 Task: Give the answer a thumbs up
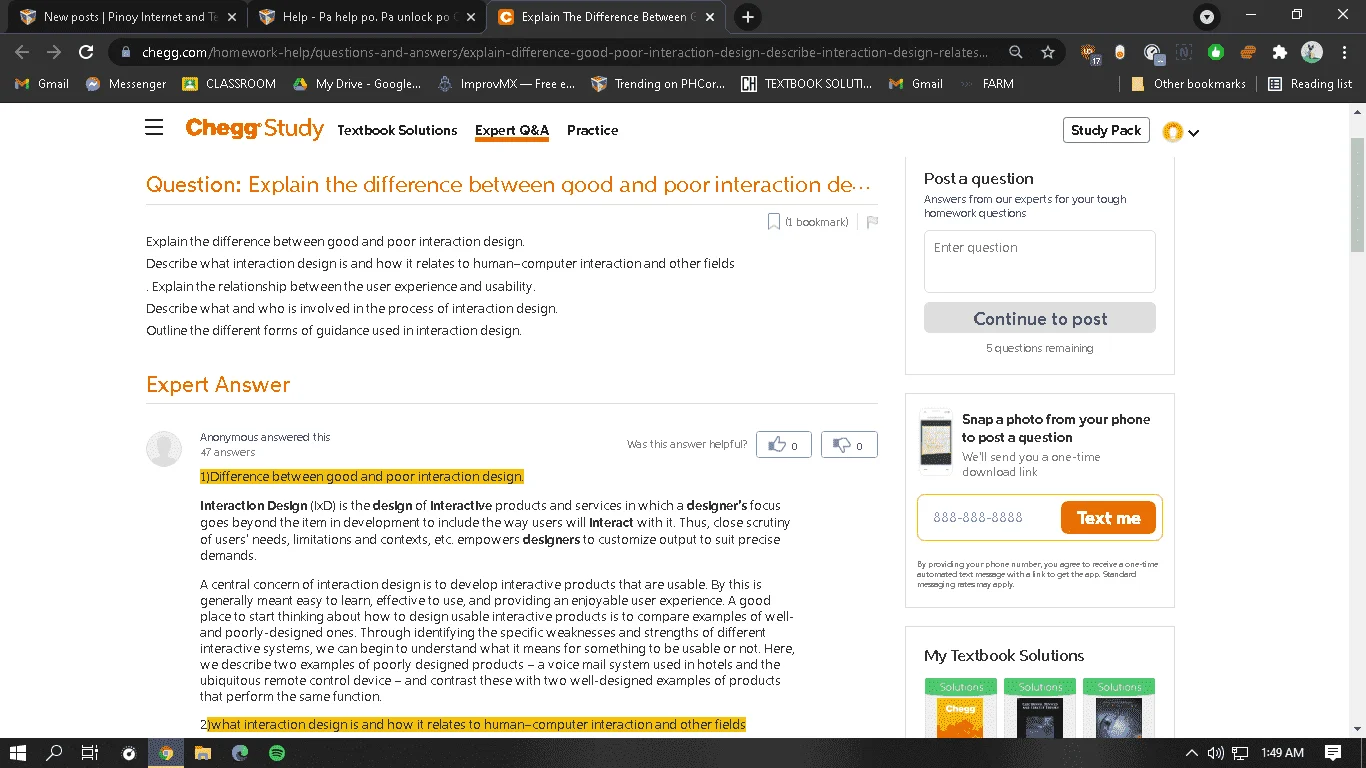pos(784,445)
